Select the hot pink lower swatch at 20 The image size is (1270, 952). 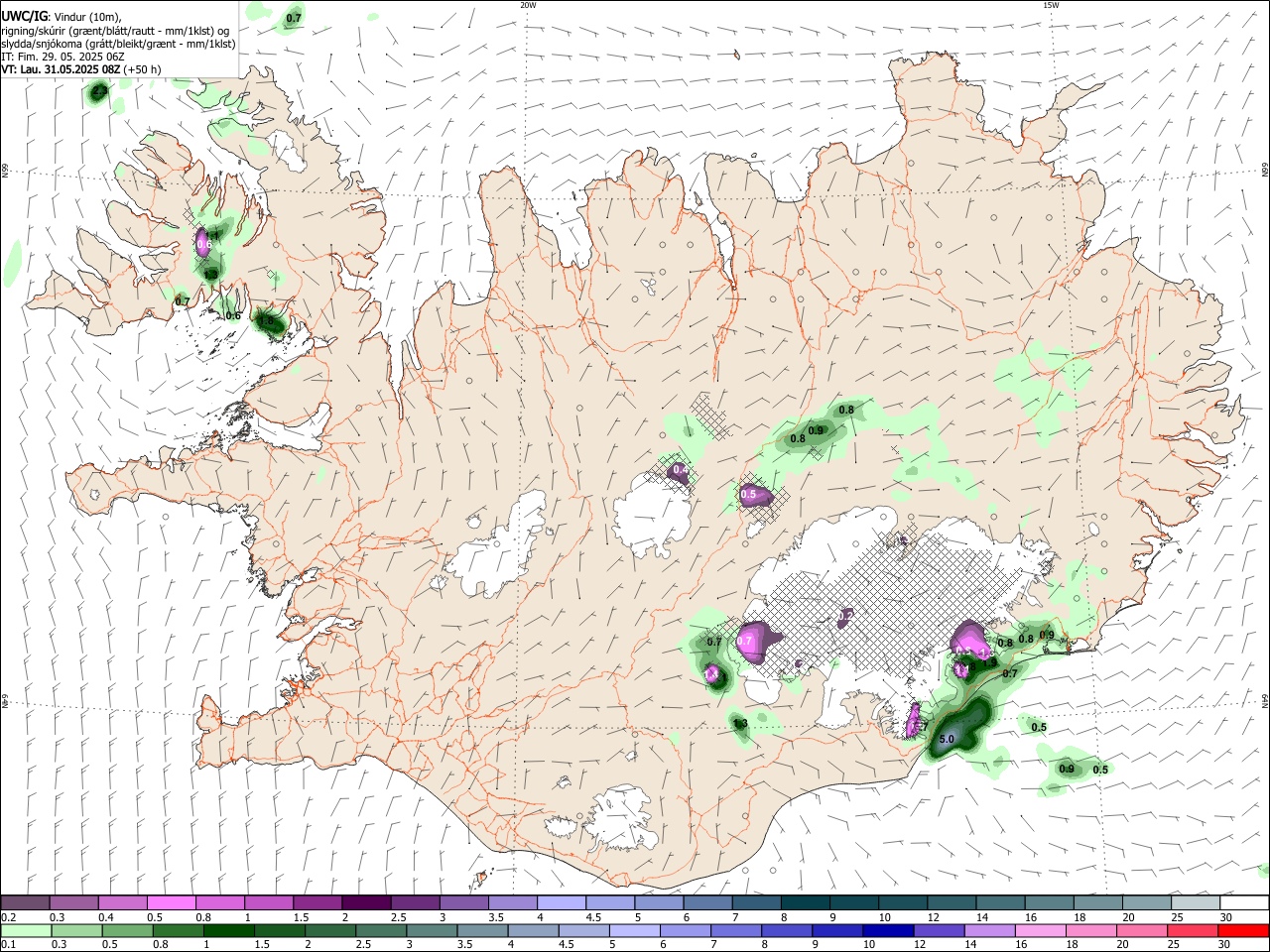coord(1140,930)
